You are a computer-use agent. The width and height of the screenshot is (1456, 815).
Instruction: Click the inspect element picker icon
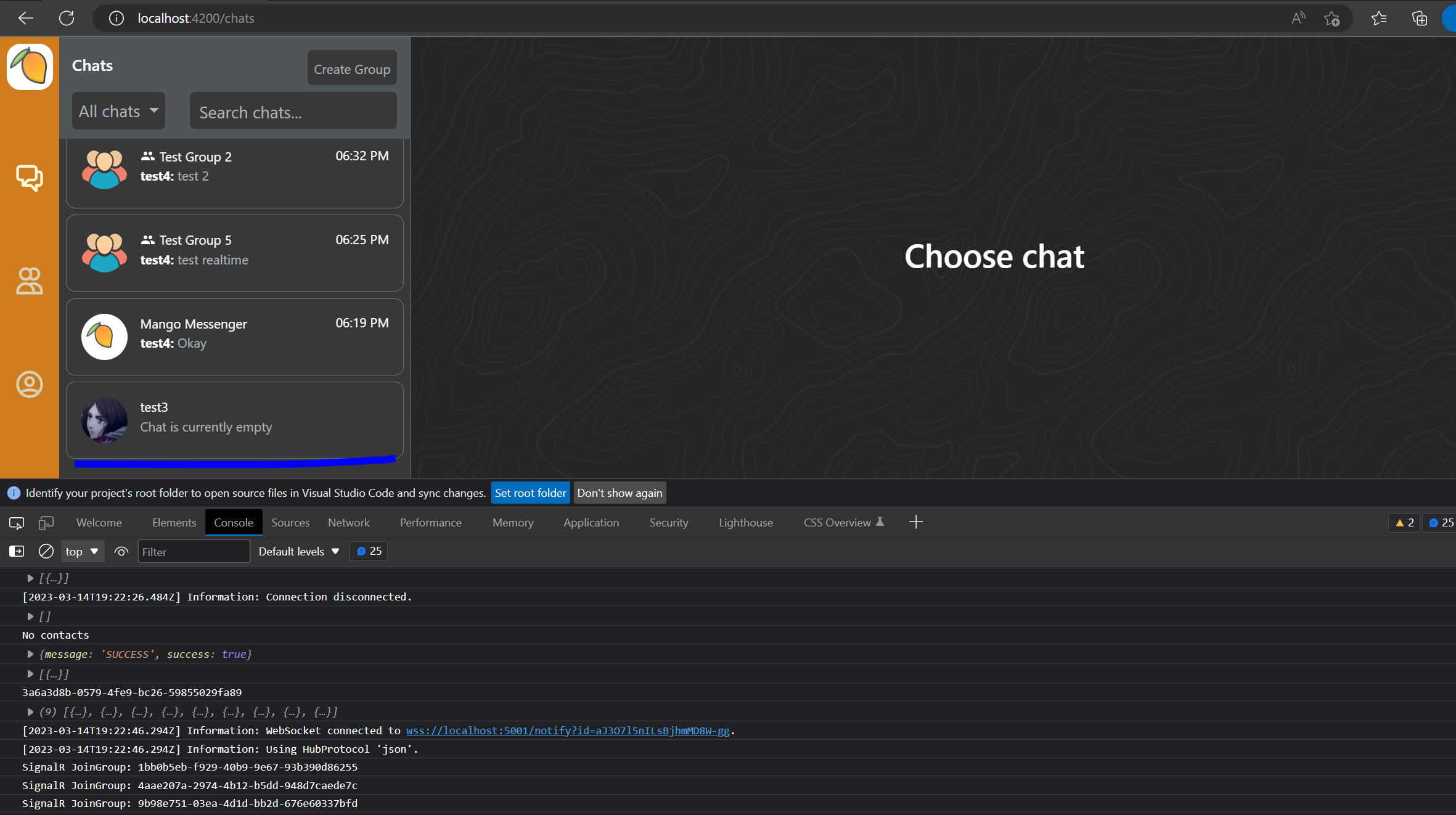(x=17, y=523)
